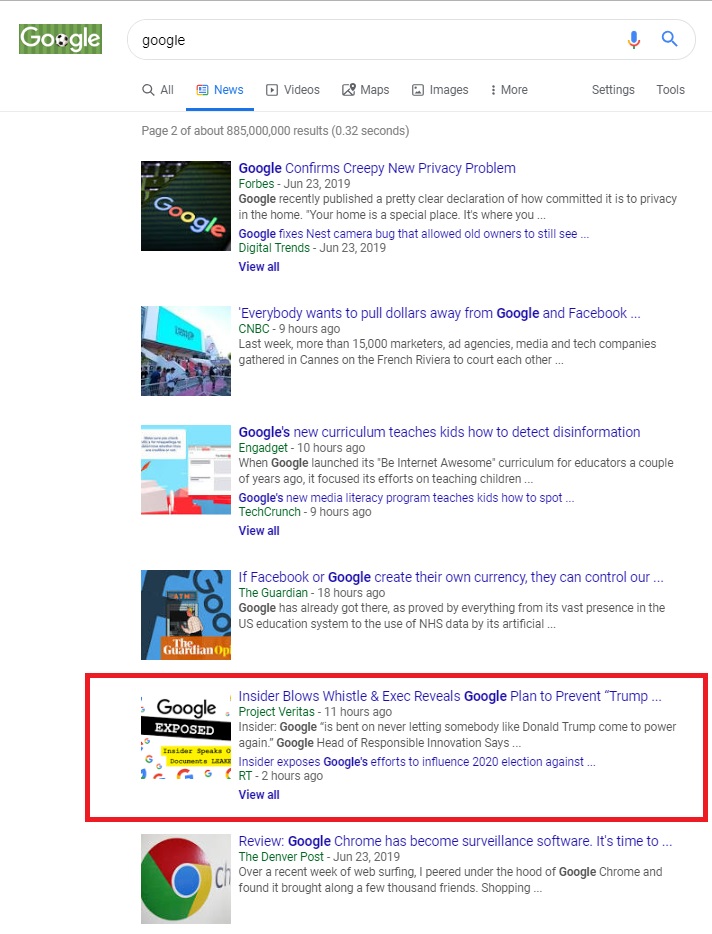Screen dimensions: 712x934
Task: Open RT link about 2020 election influence
Action: coord(416,761)
